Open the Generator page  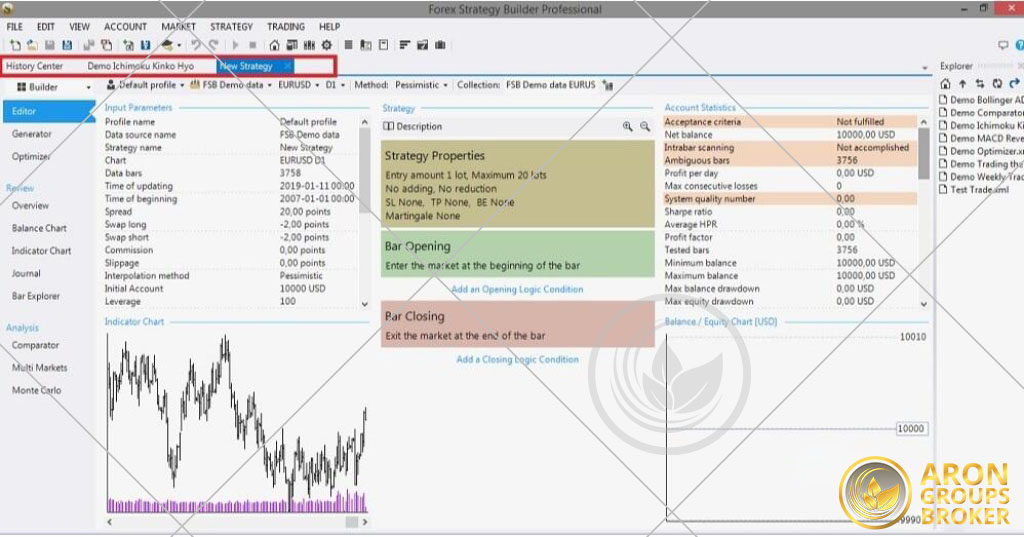click(x=31, y=134)
